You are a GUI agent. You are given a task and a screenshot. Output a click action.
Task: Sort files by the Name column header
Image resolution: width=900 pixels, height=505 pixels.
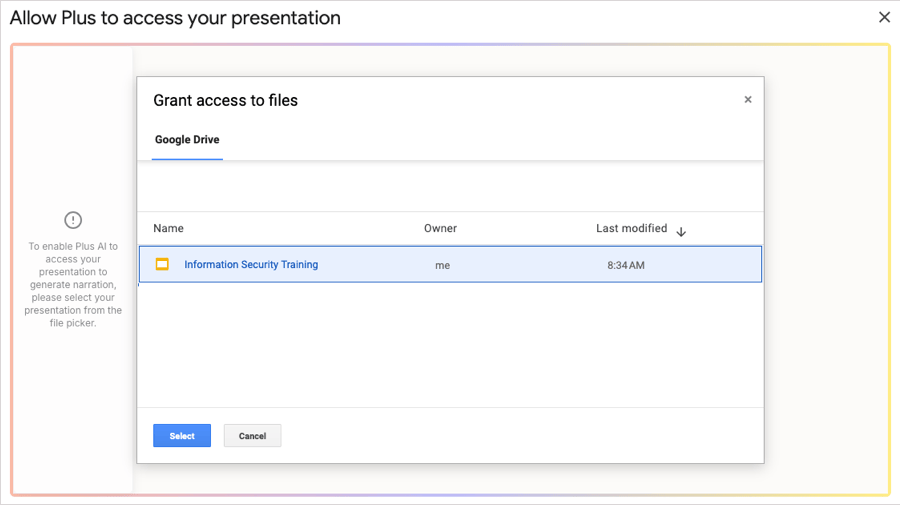168,228
